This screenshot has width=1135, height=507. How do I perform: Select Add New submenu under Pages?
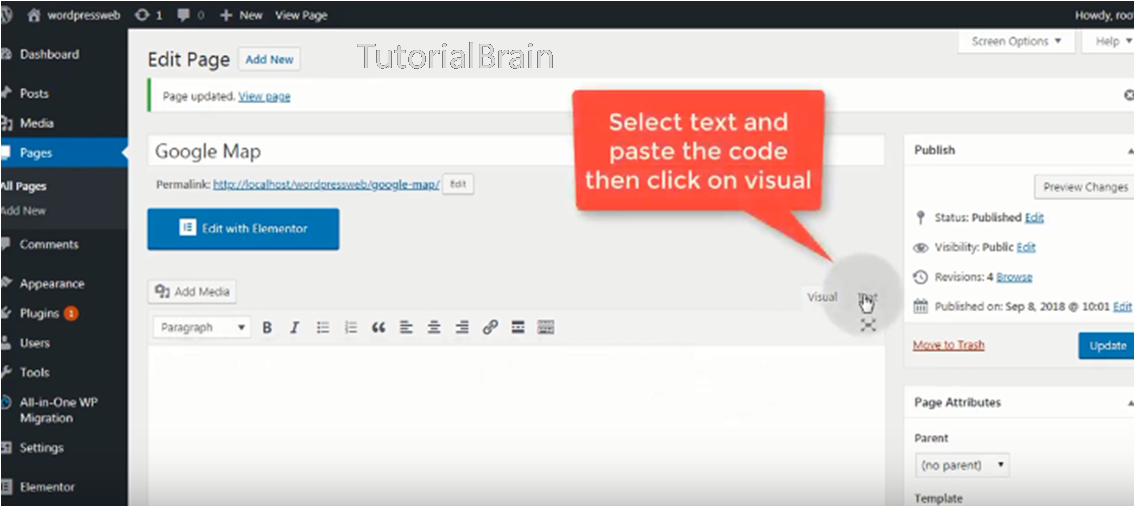(23, 211)
